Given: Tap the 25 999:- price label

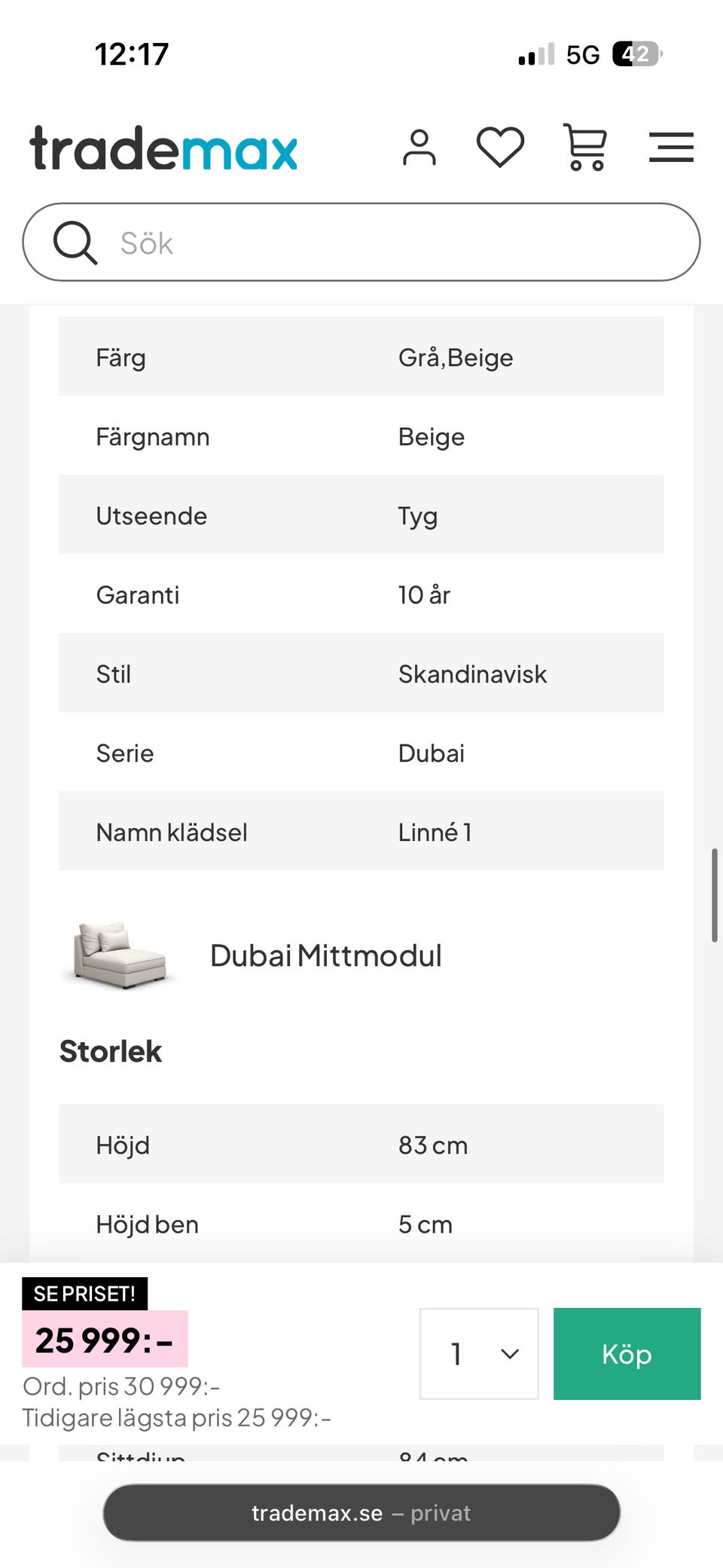Looking at the screenshot, I should point(105,1340).
